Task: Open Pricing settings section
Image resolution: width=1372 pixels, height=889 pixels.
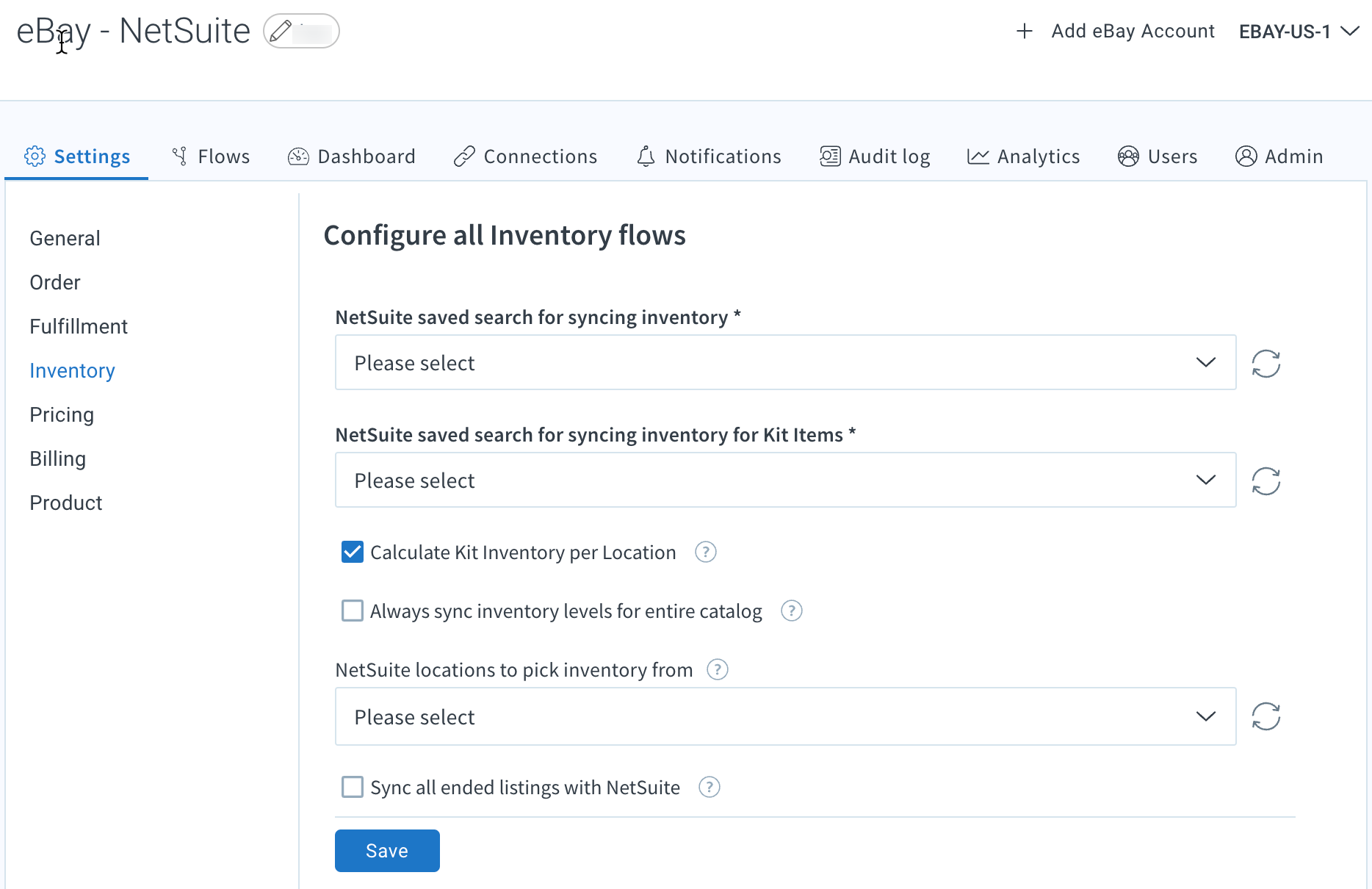Action: (x=62, y=414)
